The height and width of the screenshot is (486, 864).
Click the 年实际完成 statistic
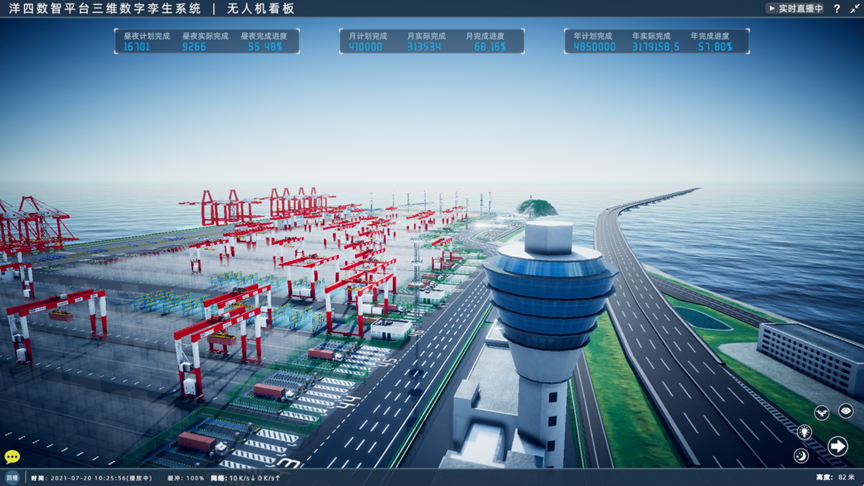[655, 41]
